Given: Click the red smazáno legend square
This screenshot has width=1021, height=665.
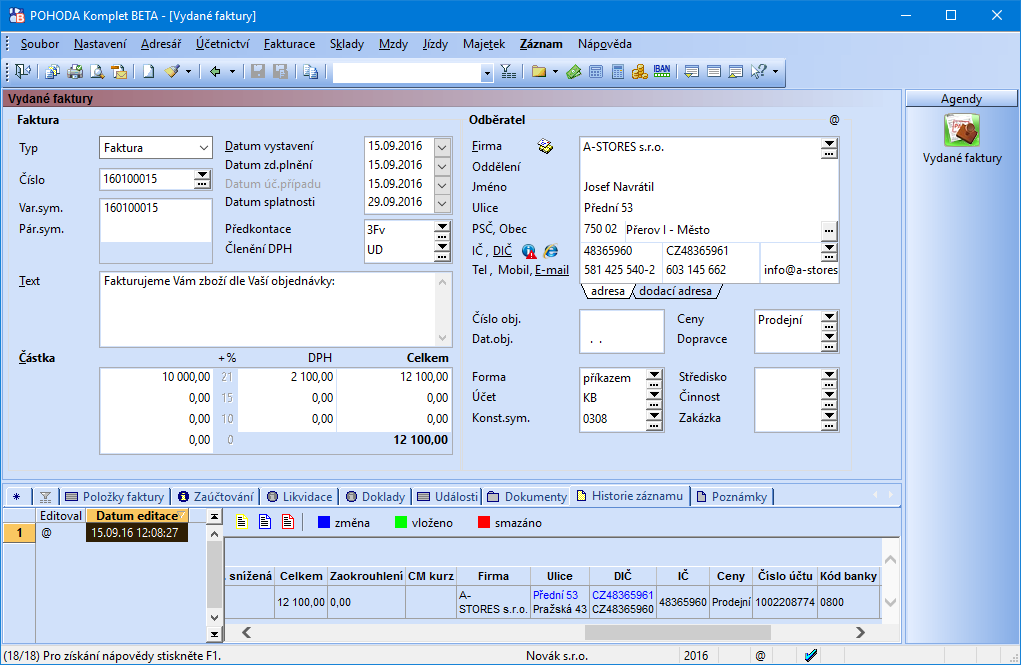Looking at the screenshot, I should point(484,522).
